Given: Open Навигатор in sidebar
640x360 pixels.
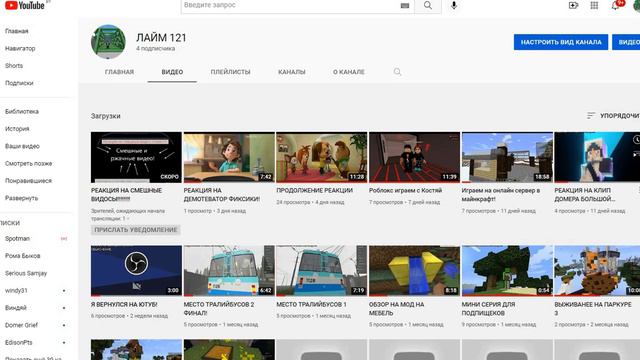Looking at the screenshot, I should (x=20, y=48).
